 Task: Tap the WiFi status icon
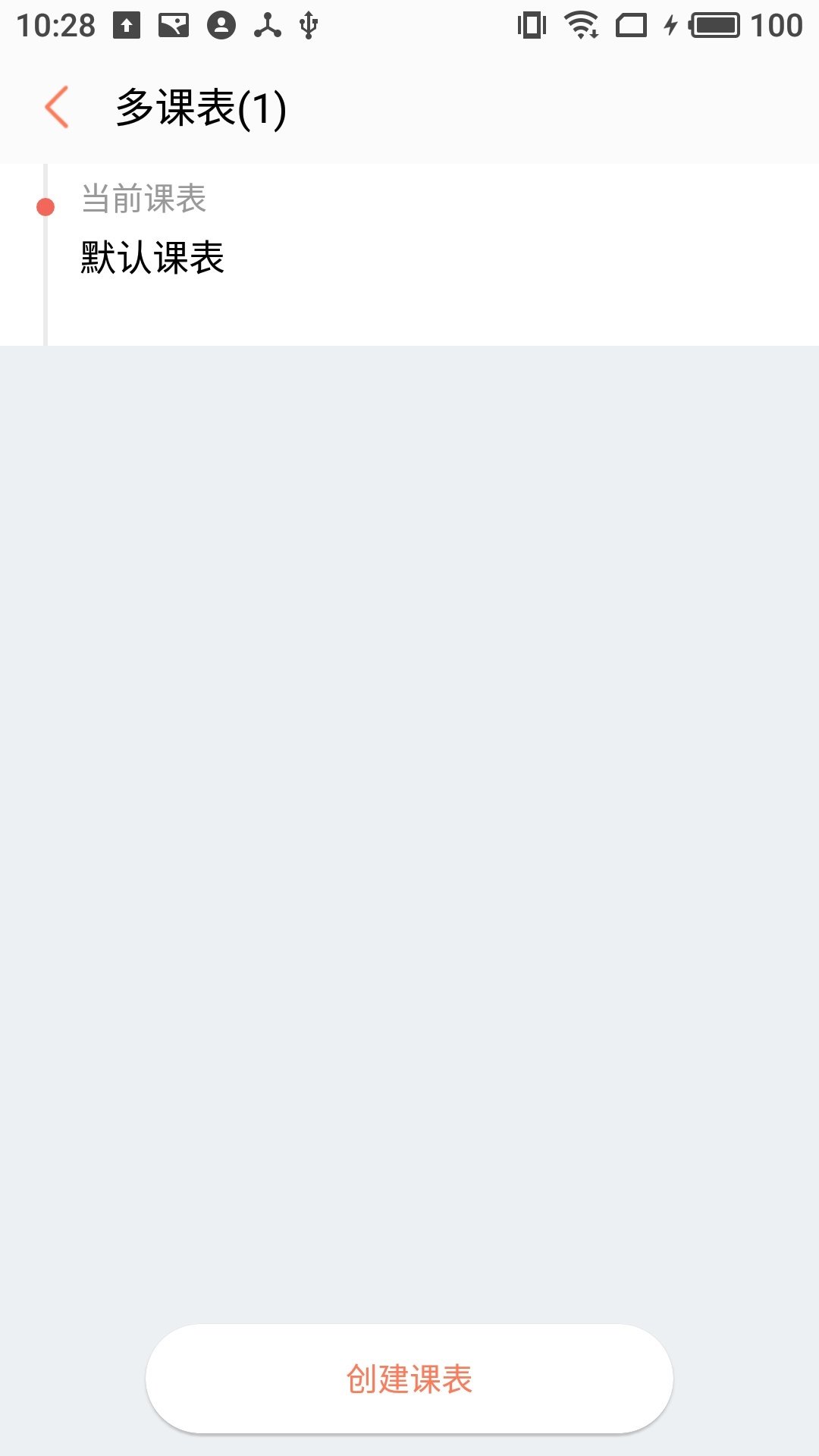tap(582, 25)
